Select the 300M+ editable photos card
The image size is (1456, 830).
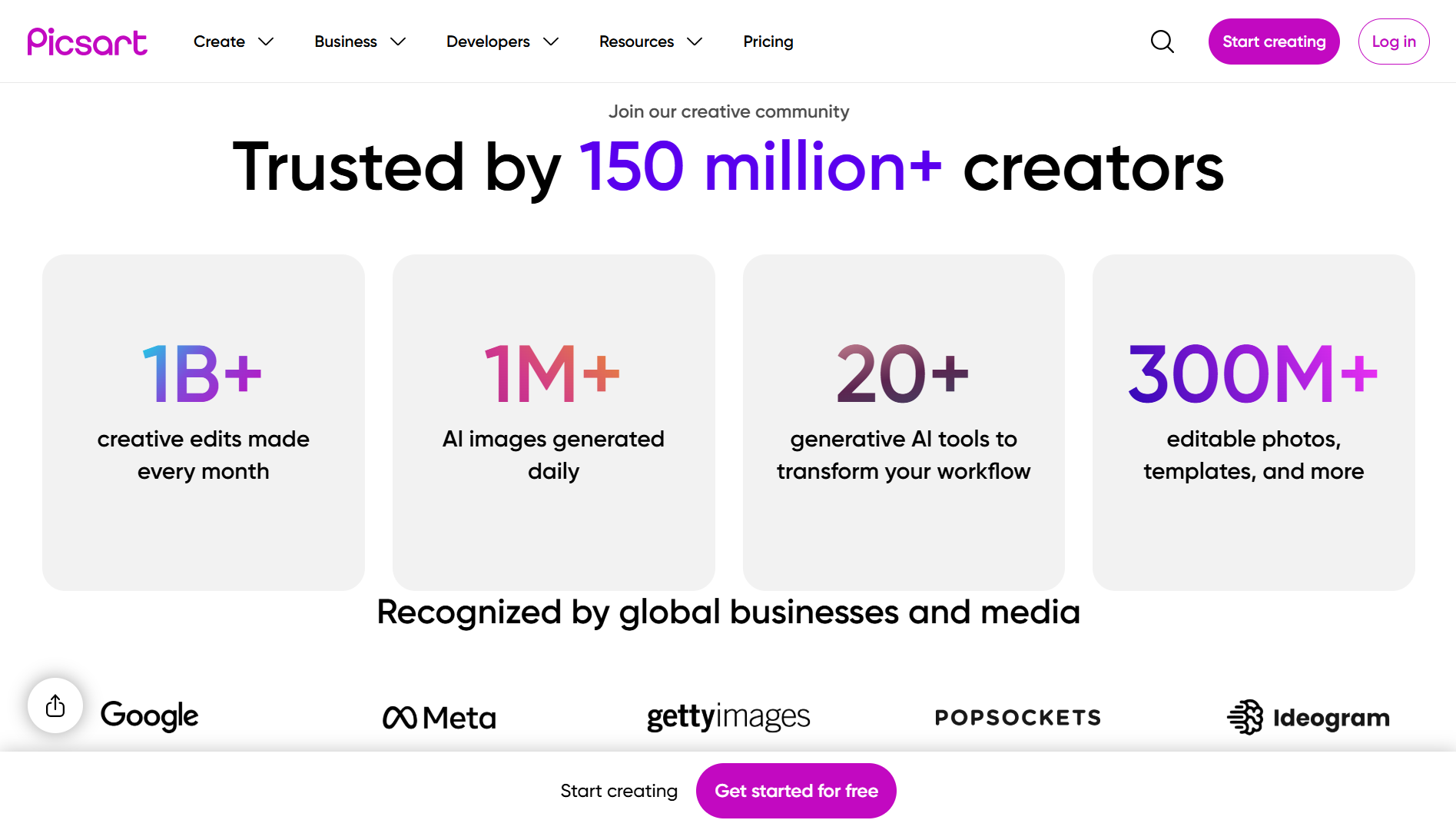point(1253,422)
